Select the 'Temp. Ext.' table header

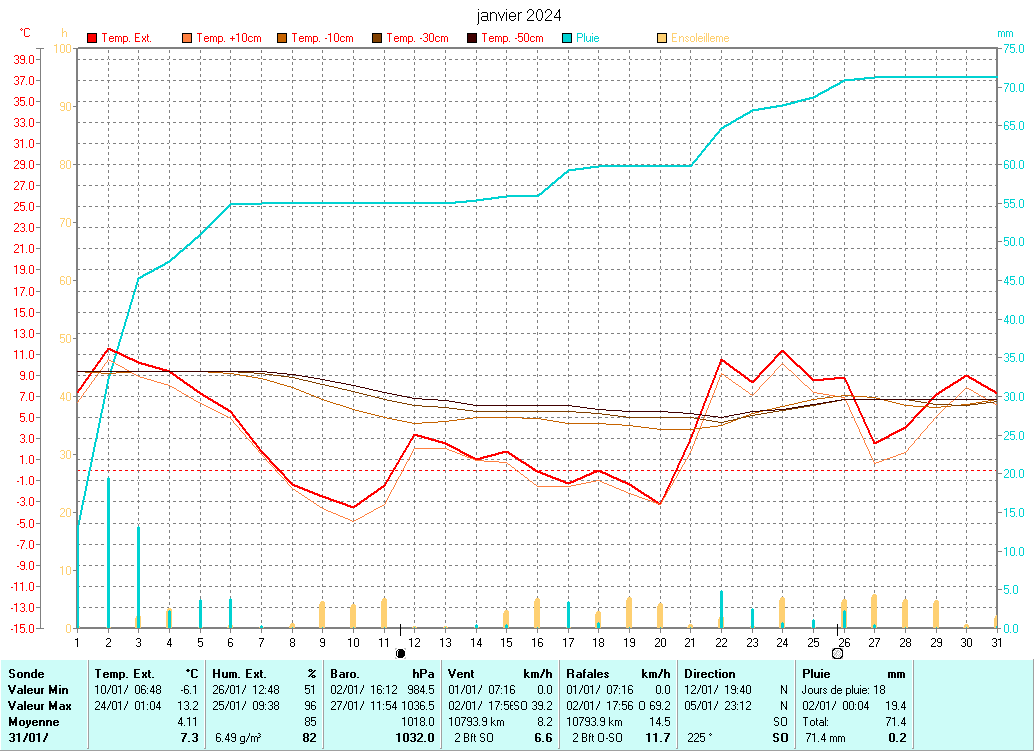124,674
